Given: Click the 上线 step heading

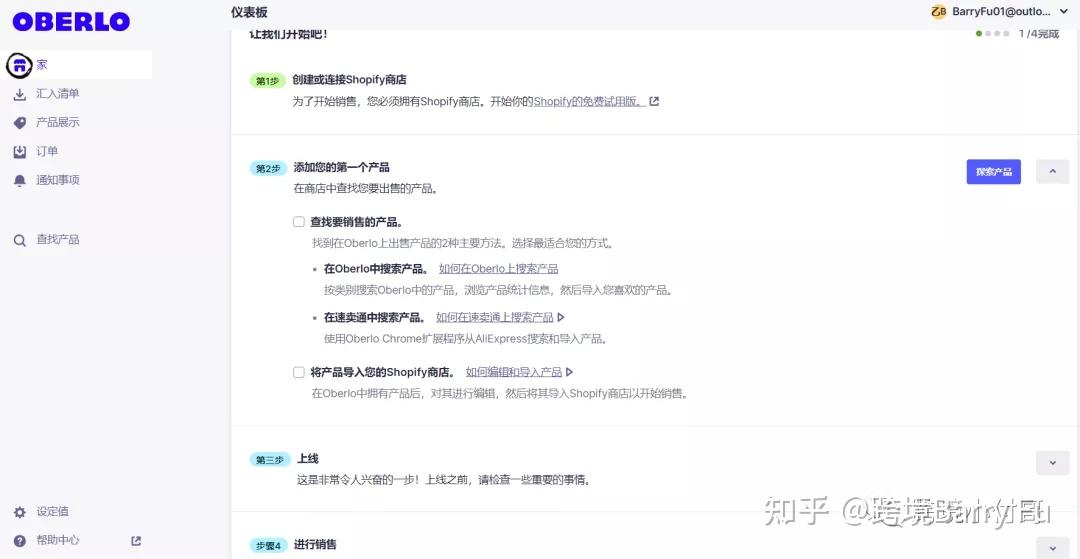Looking at the screenshot, I should [x=308, y=458].
